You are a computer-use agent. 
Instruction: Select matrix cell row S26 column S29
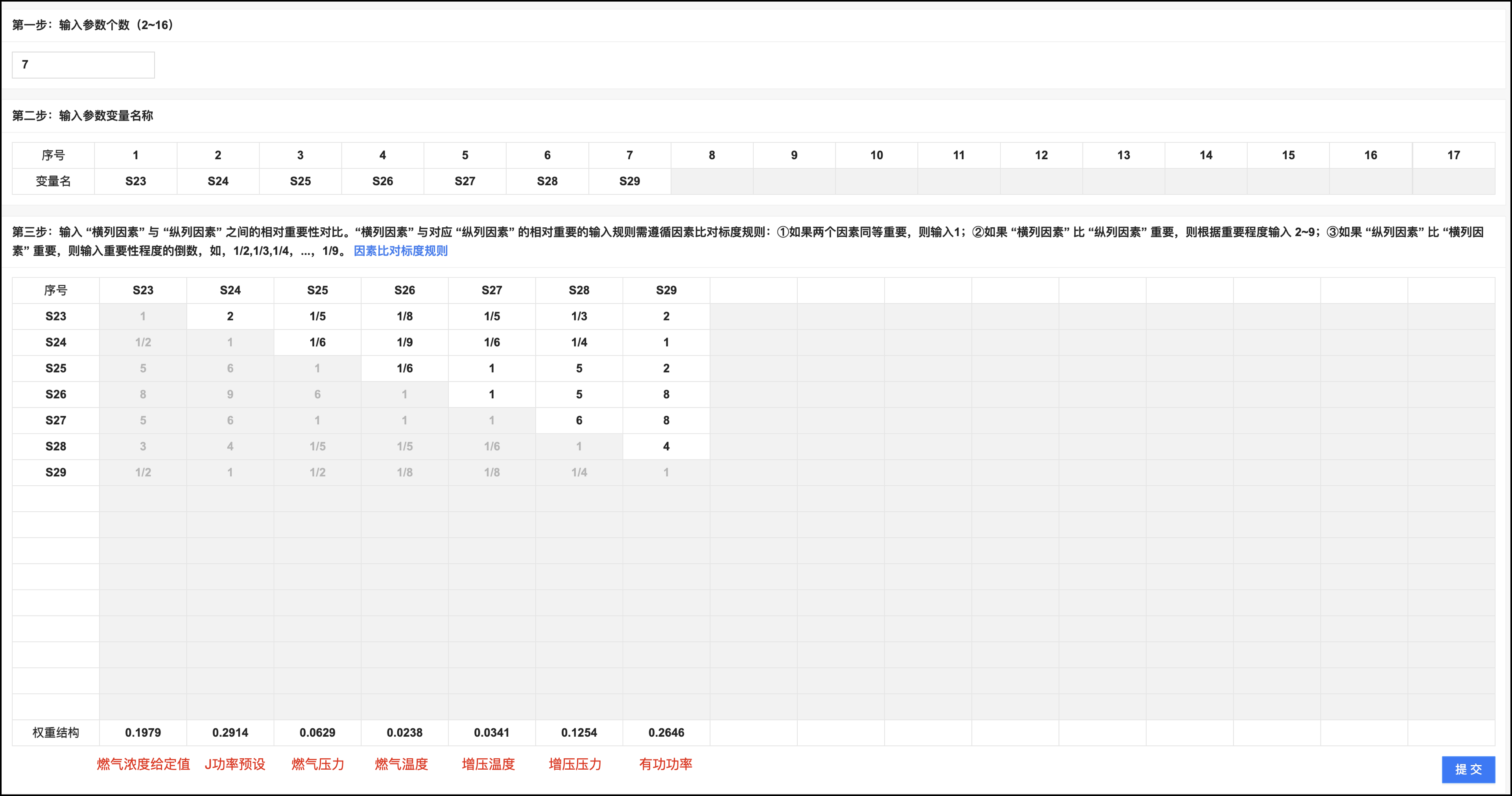click(666, 394)
